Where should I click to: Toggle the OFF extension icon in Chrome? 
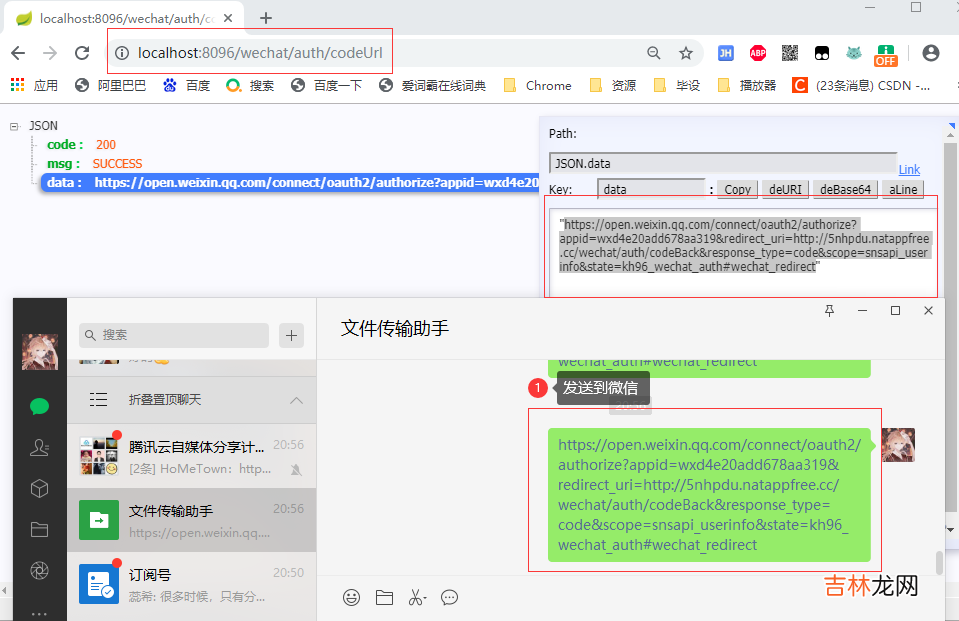click(886, 54)
